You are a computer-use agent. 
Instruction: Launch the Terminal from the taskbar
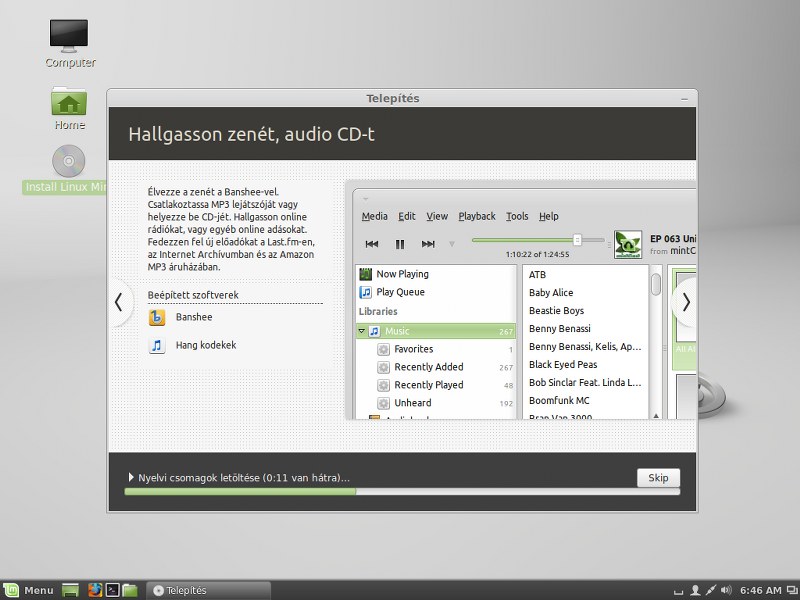pyautogui.click(x=112, y=590)
